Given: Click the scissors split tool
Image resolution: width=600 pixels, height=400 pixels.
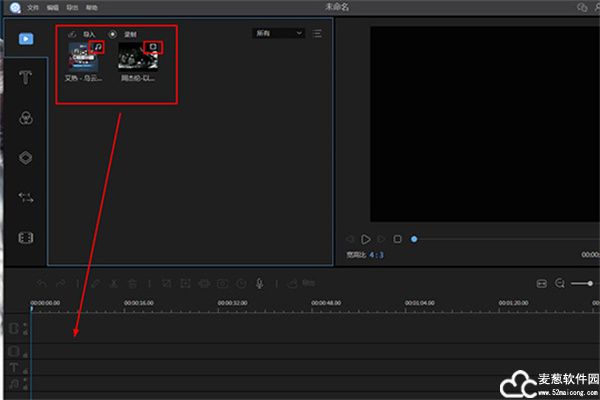Looking at the screenshot, I should (x=114, y=284).
